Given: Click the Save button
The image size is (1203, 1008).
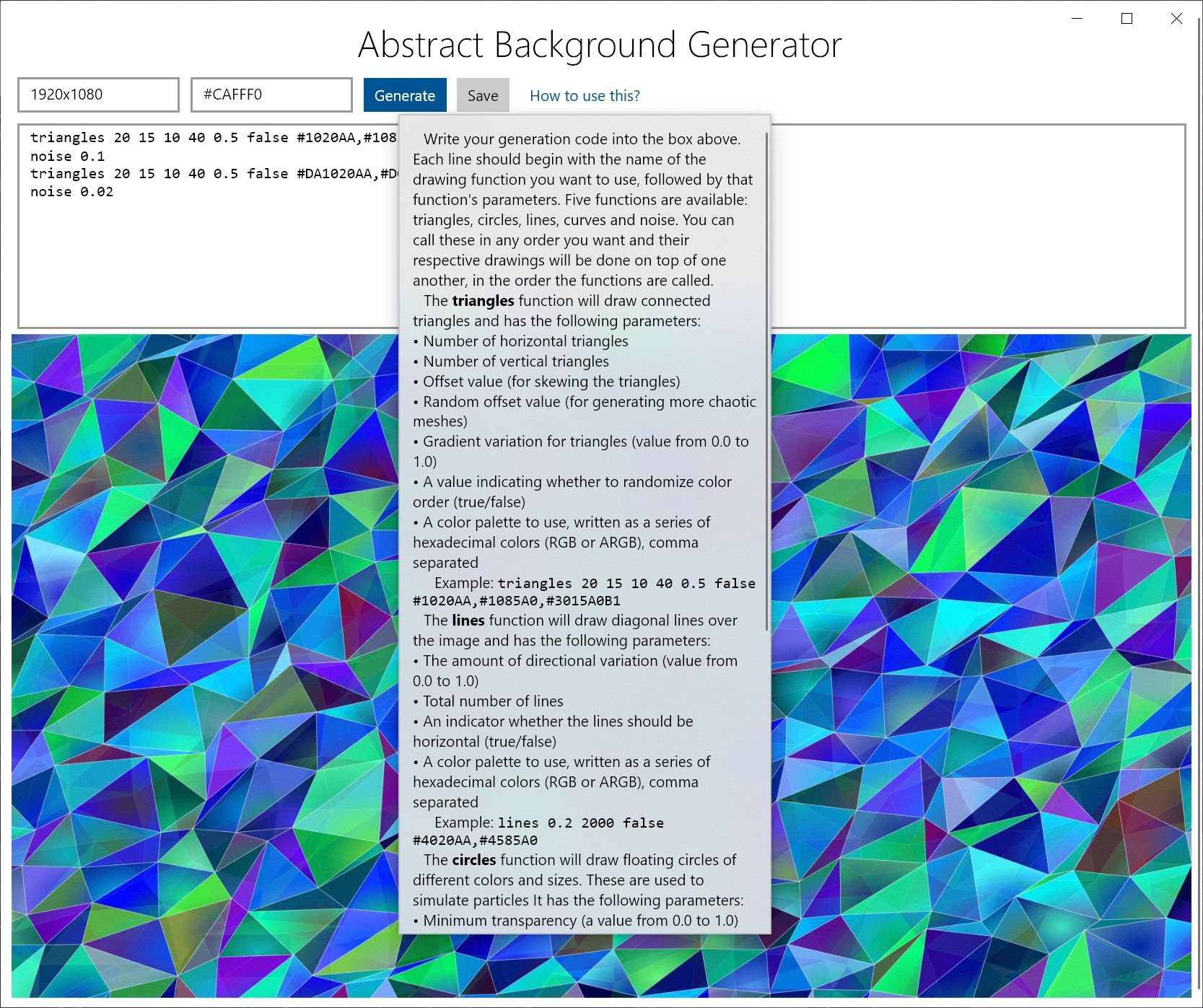Looking at the screenshot, I should pos(483,95).
